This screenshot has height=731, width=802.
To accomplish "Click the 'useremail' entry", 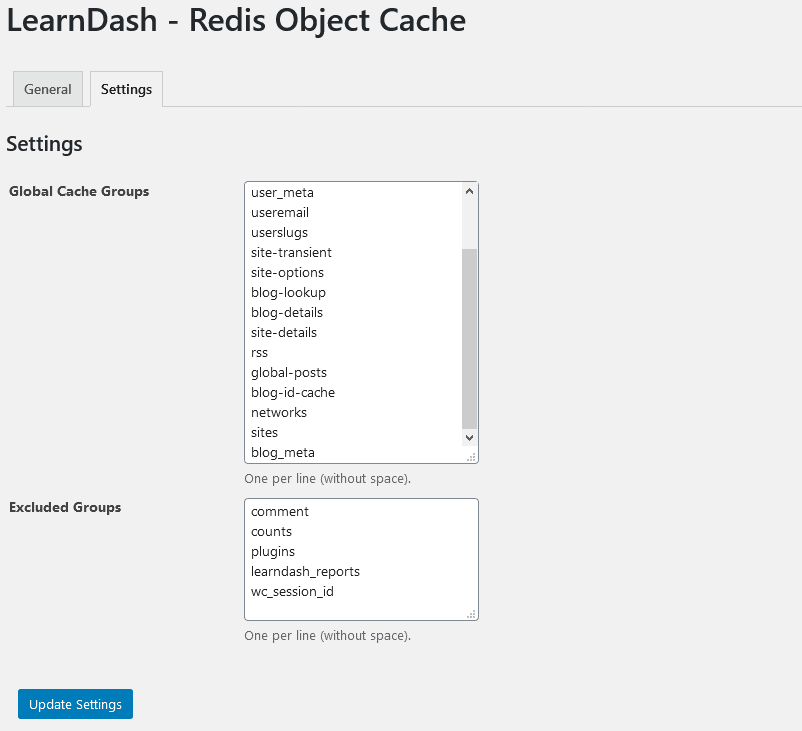I will point(280,212).
